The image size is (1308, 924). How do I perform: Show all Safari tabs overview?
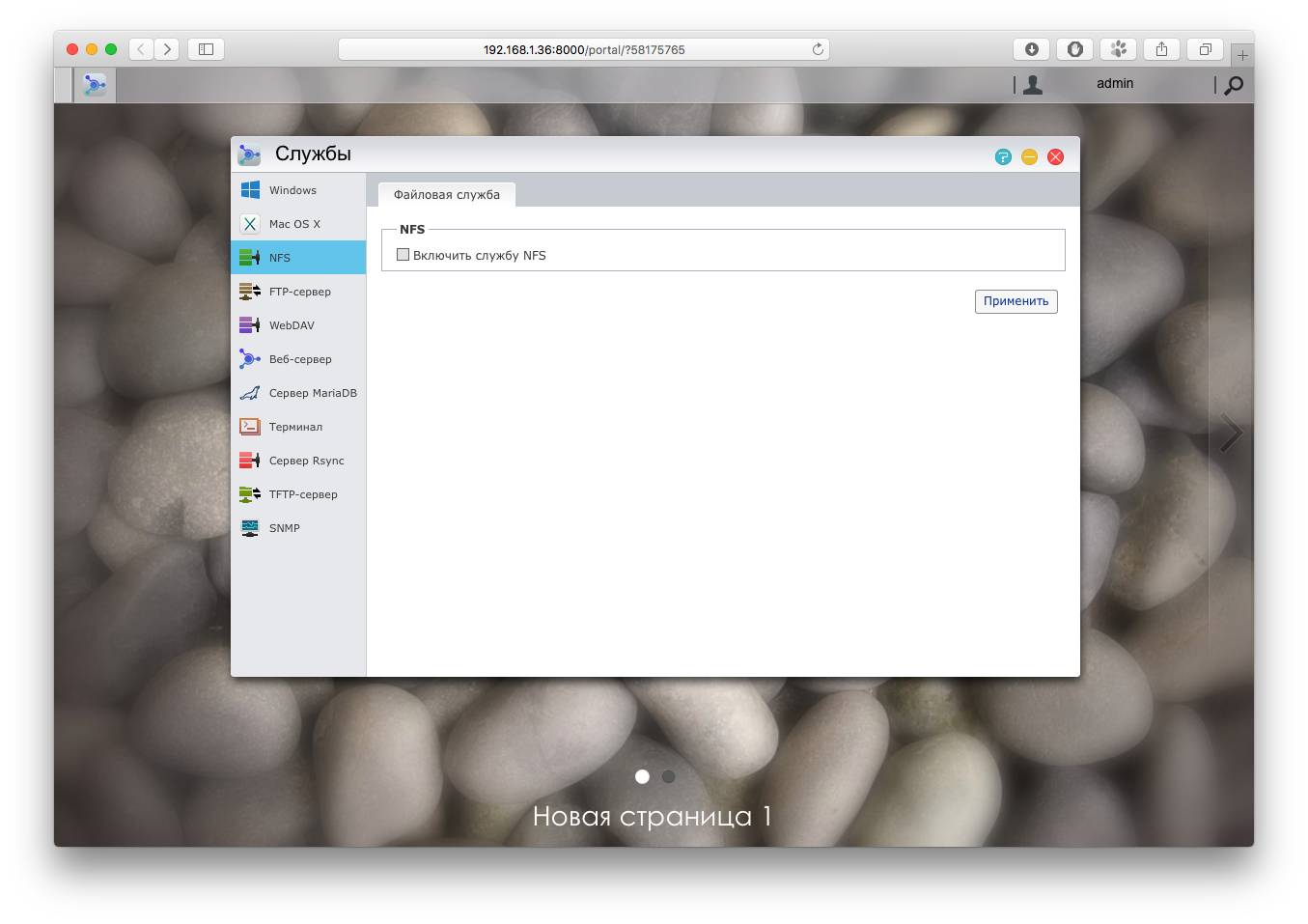[1206, 49]
